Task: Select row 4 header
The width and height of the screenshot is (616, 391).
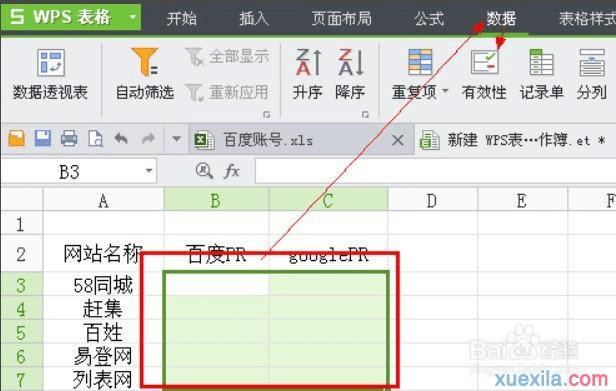Action: [21, 308]
